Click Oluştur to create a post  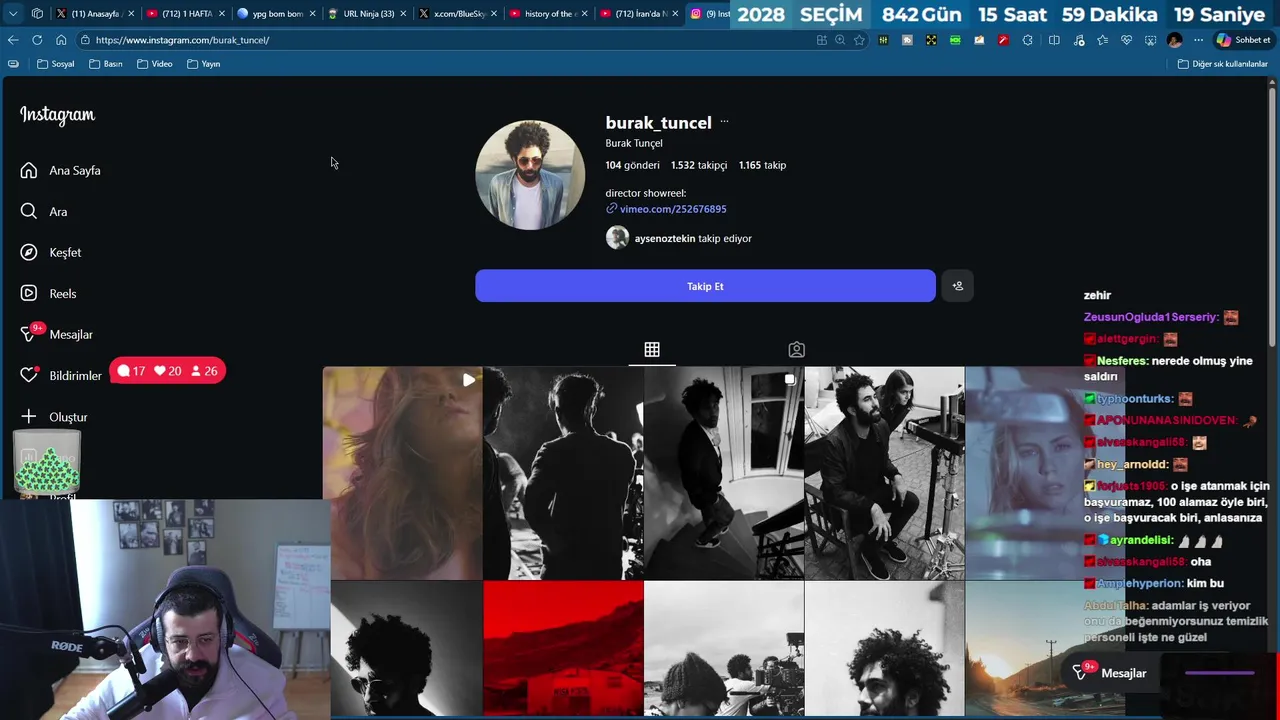point(54,416)
